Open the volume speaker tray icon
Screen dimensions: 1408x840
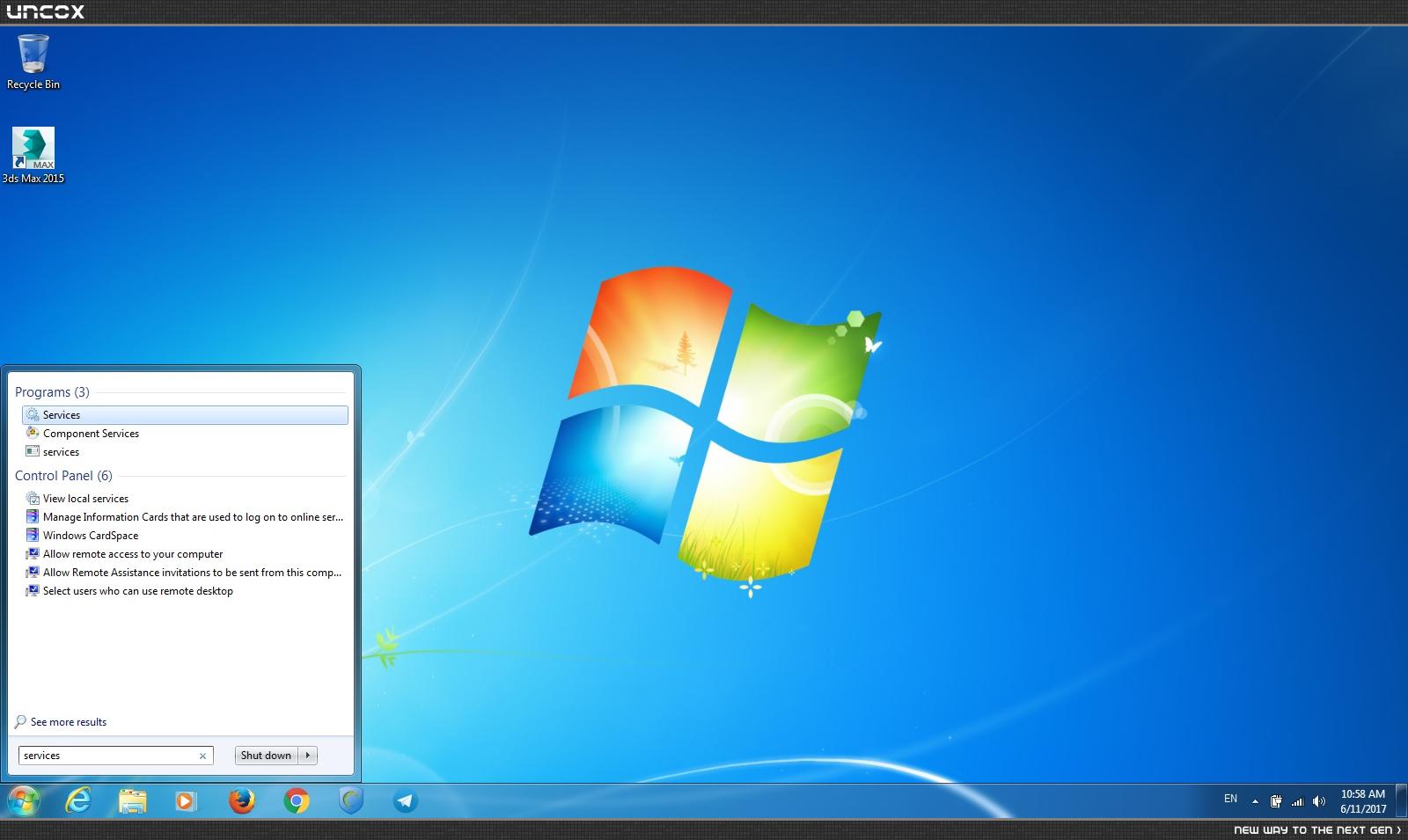[1318, 801]
